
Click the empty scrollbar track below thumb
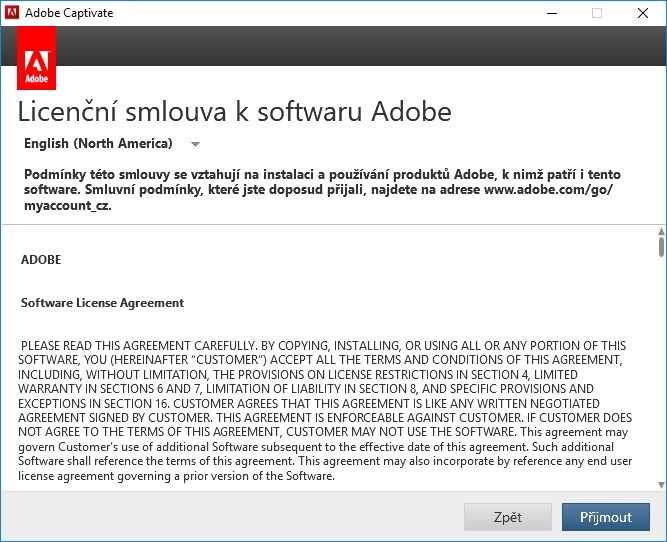click(661, 380)
